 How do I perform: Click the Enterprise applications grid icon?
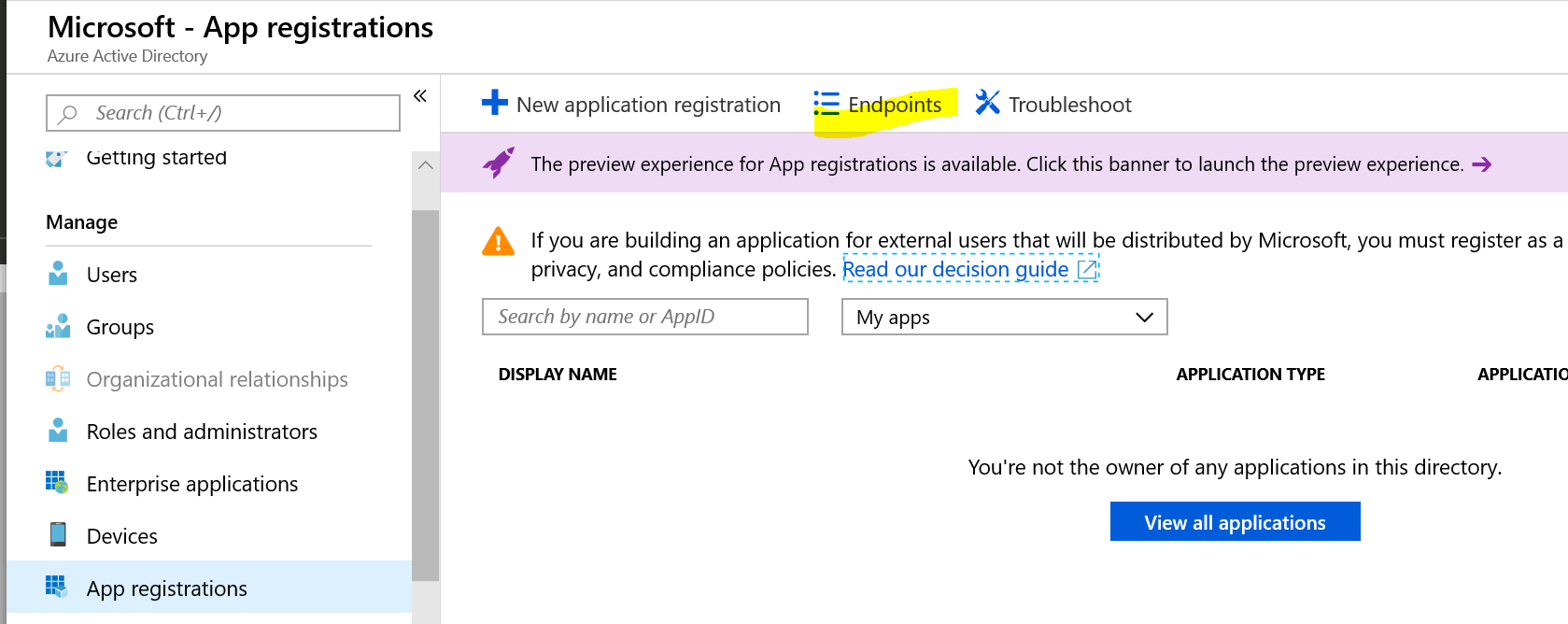58,482
